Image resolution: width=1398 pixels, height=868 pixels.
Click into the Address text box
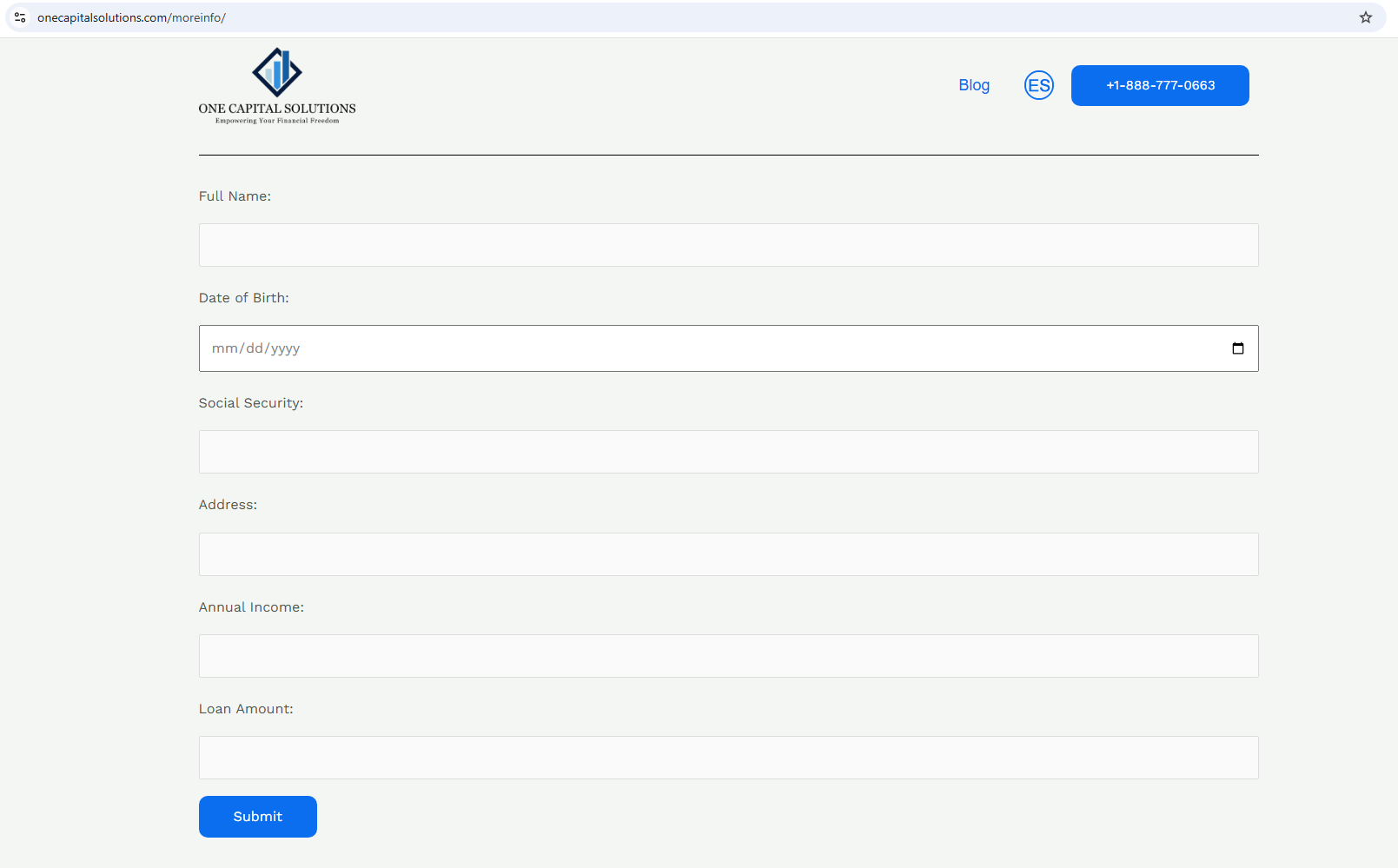[728, 554]
